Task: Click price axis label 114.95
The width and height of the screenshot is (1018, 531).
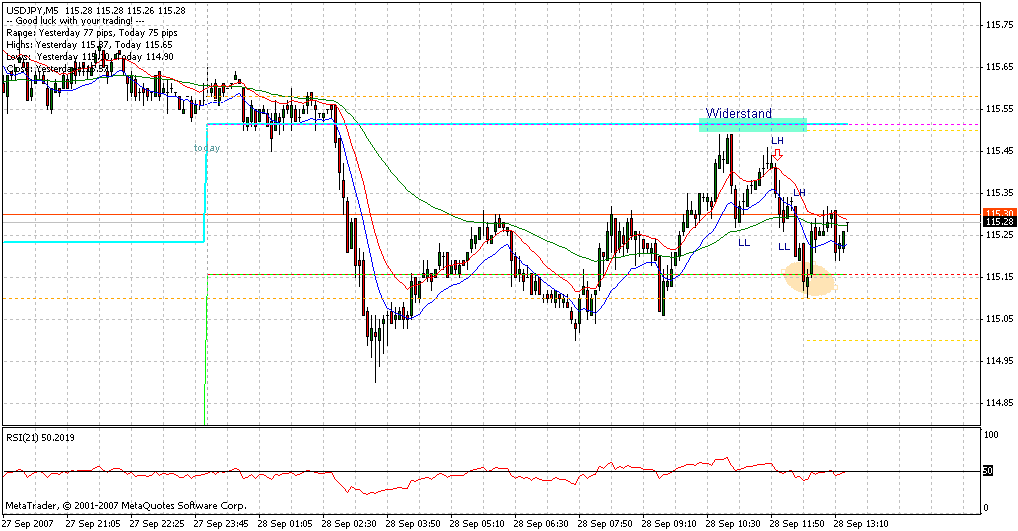Action: coord(999,361)
